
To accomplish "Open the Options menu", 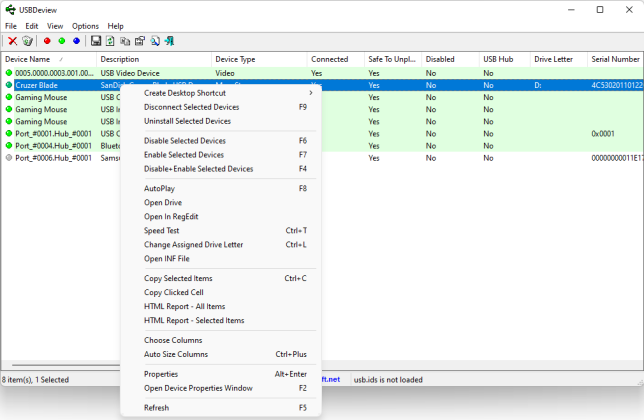I will [x=85, y=25].
